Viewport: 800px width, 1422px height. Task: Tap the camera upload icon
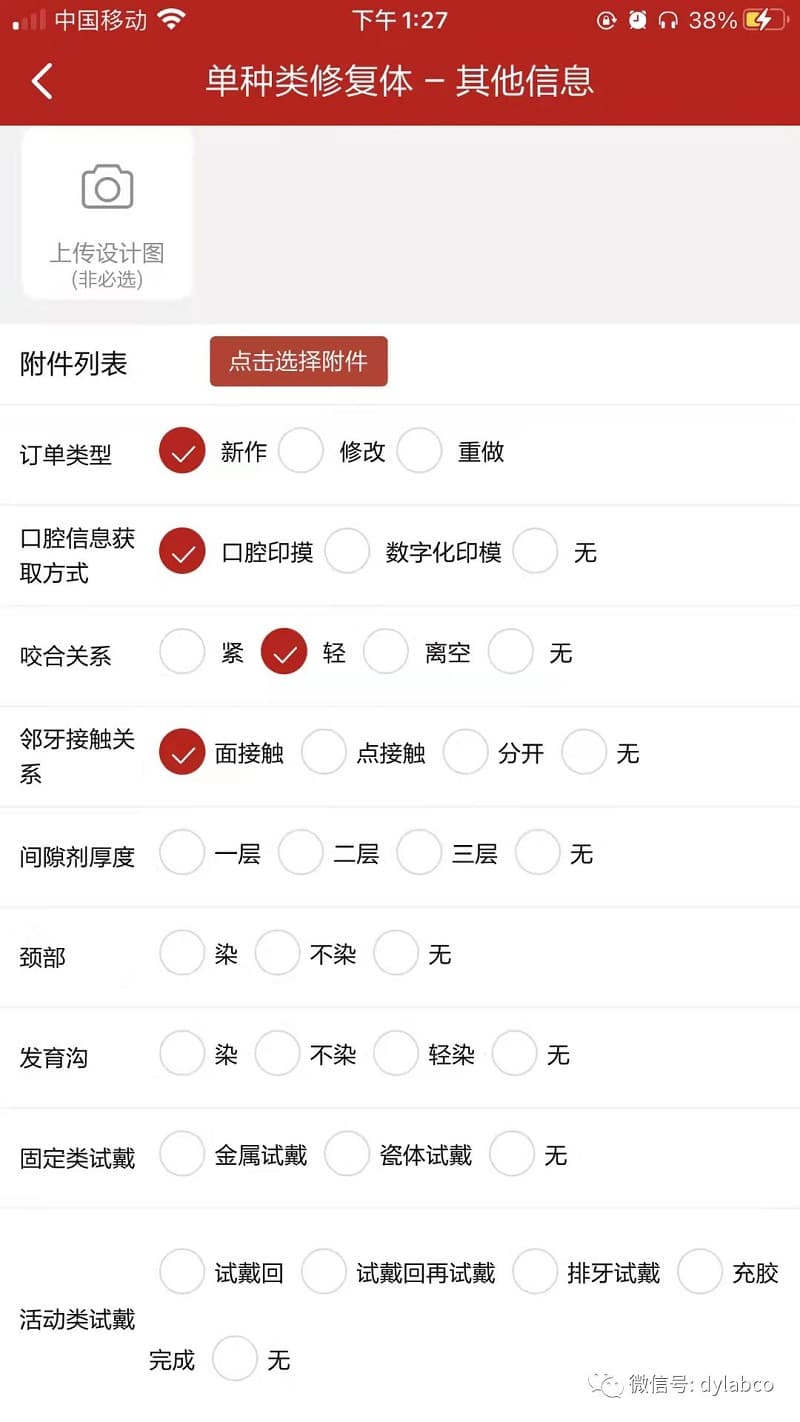pyautogui.click(x=107, y=187)
